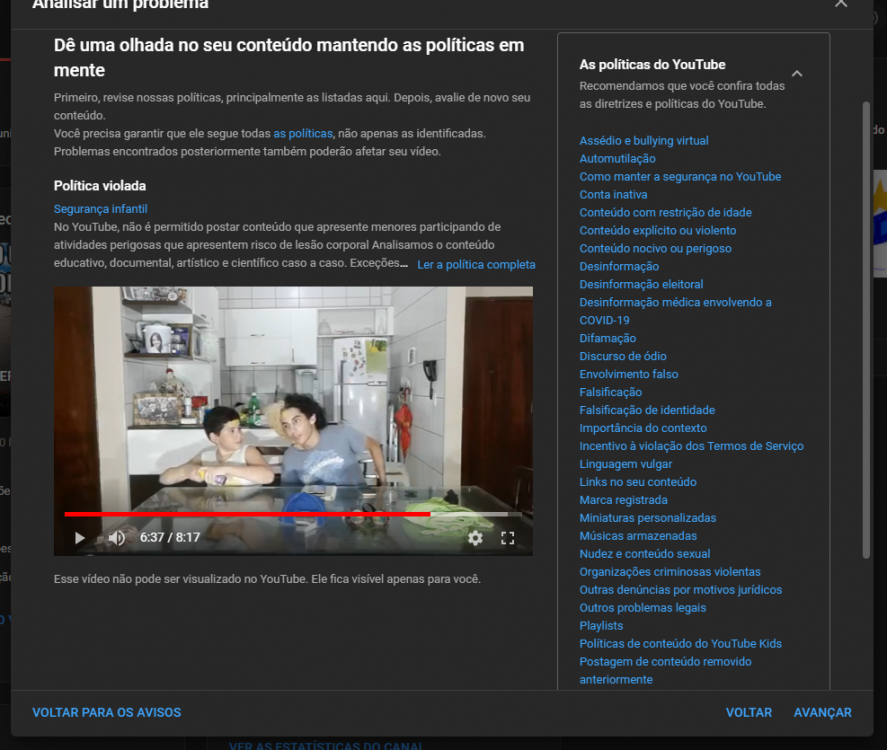Open Desinformação médica envolvendo a COVID-19 link
This screenshot has height=750, width=887.
click(675, 311)
